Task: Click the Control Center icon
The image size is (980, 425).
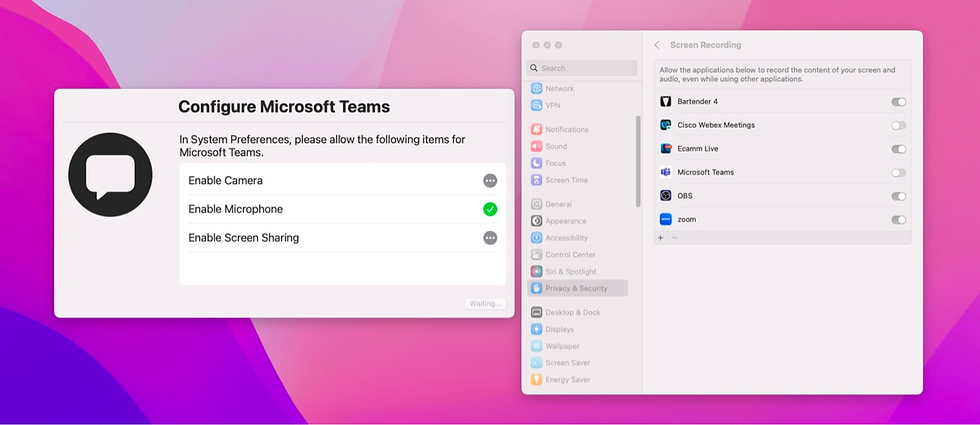Action: coord(536,254)
